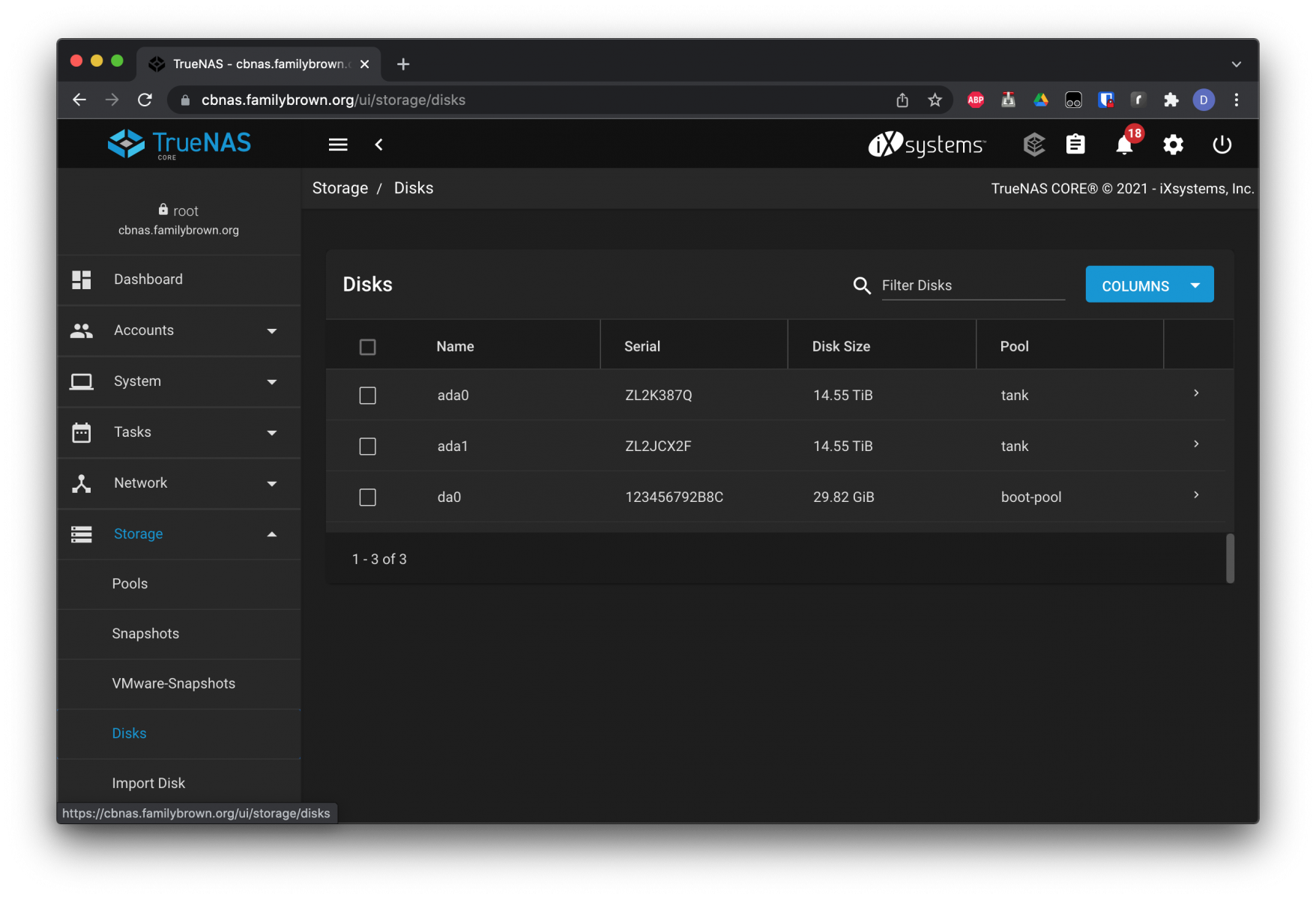Open the COLUMNS dropdown button
Viewport: 1316px width, 899px height.
1150,285
